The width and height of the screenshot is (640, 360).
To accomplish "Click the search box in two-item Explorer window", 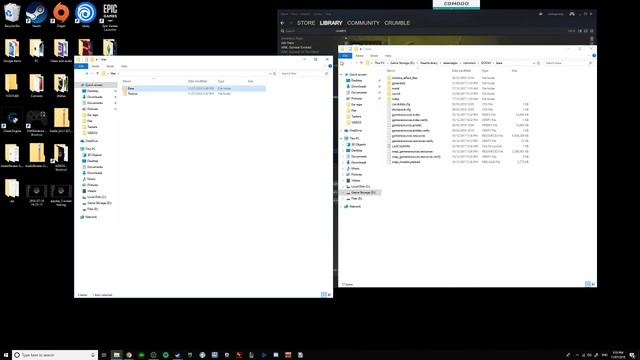I will tap(304, 73).
